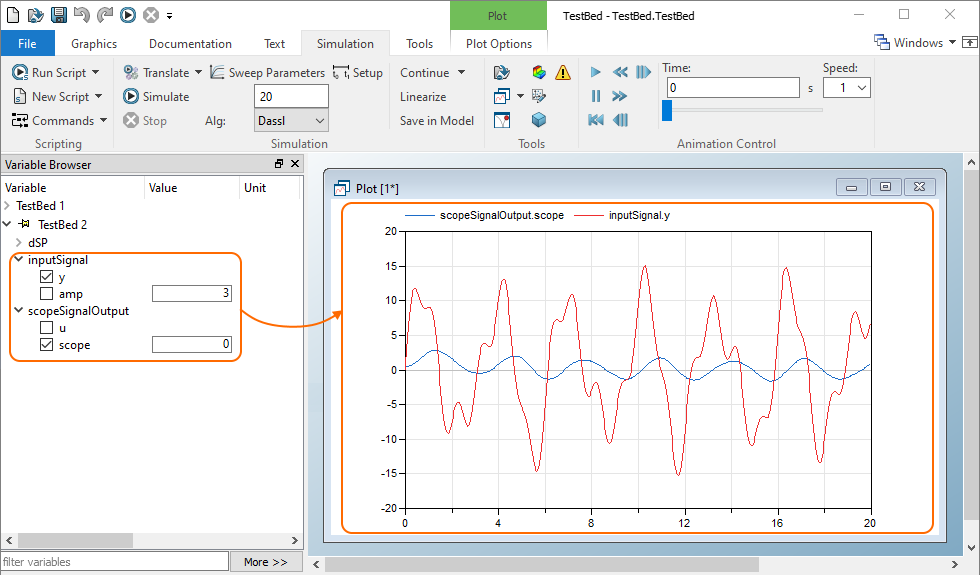Check the u variable under scopeSignalOutput
This screenshot has width=980, height=575.
pos(46,328)
